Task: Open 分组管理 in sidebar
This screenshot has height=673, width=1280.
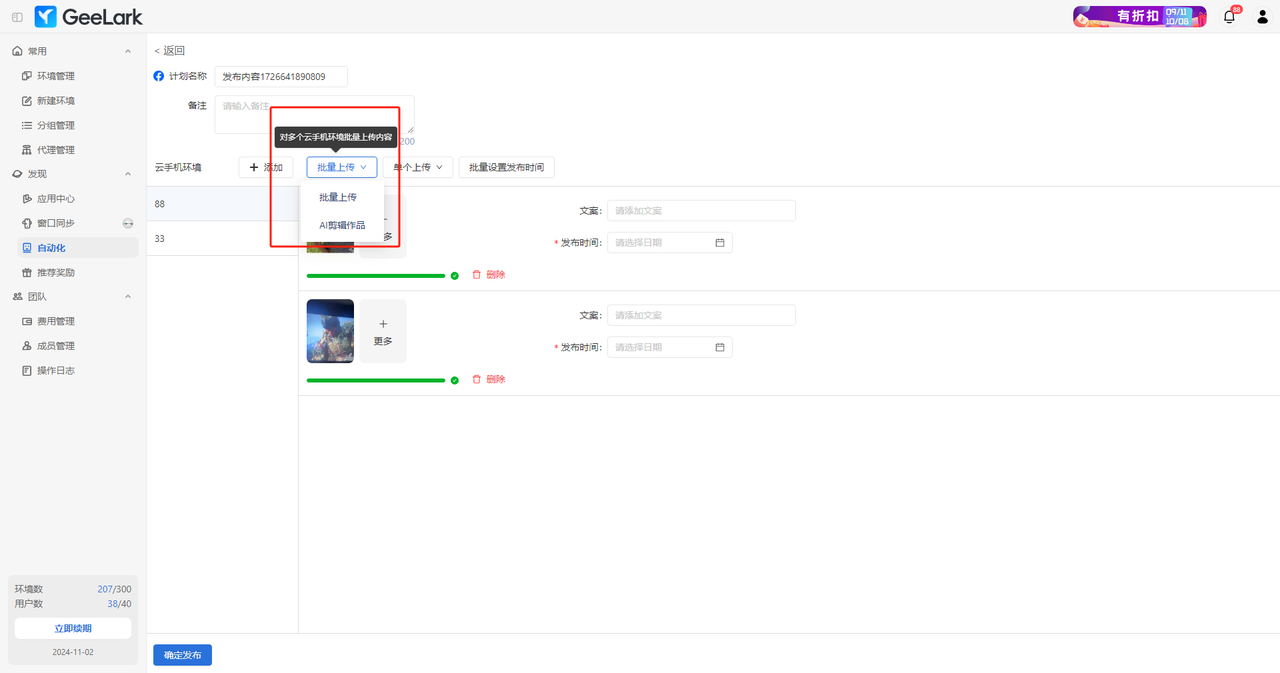Action: coord(56,125)
